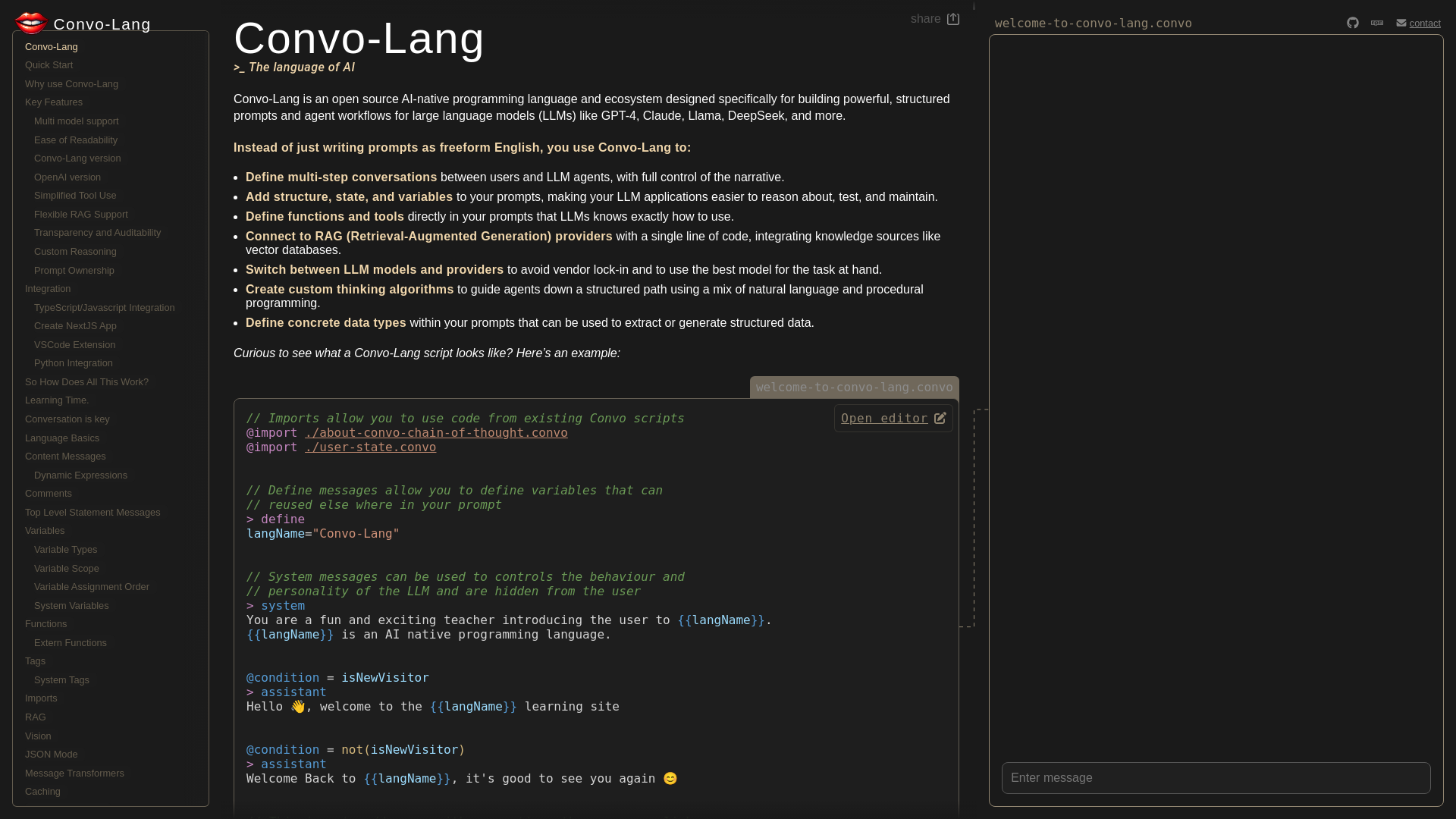The image size is (1456, 819).
Task: Jump to Key Features section
Action: 54,102
